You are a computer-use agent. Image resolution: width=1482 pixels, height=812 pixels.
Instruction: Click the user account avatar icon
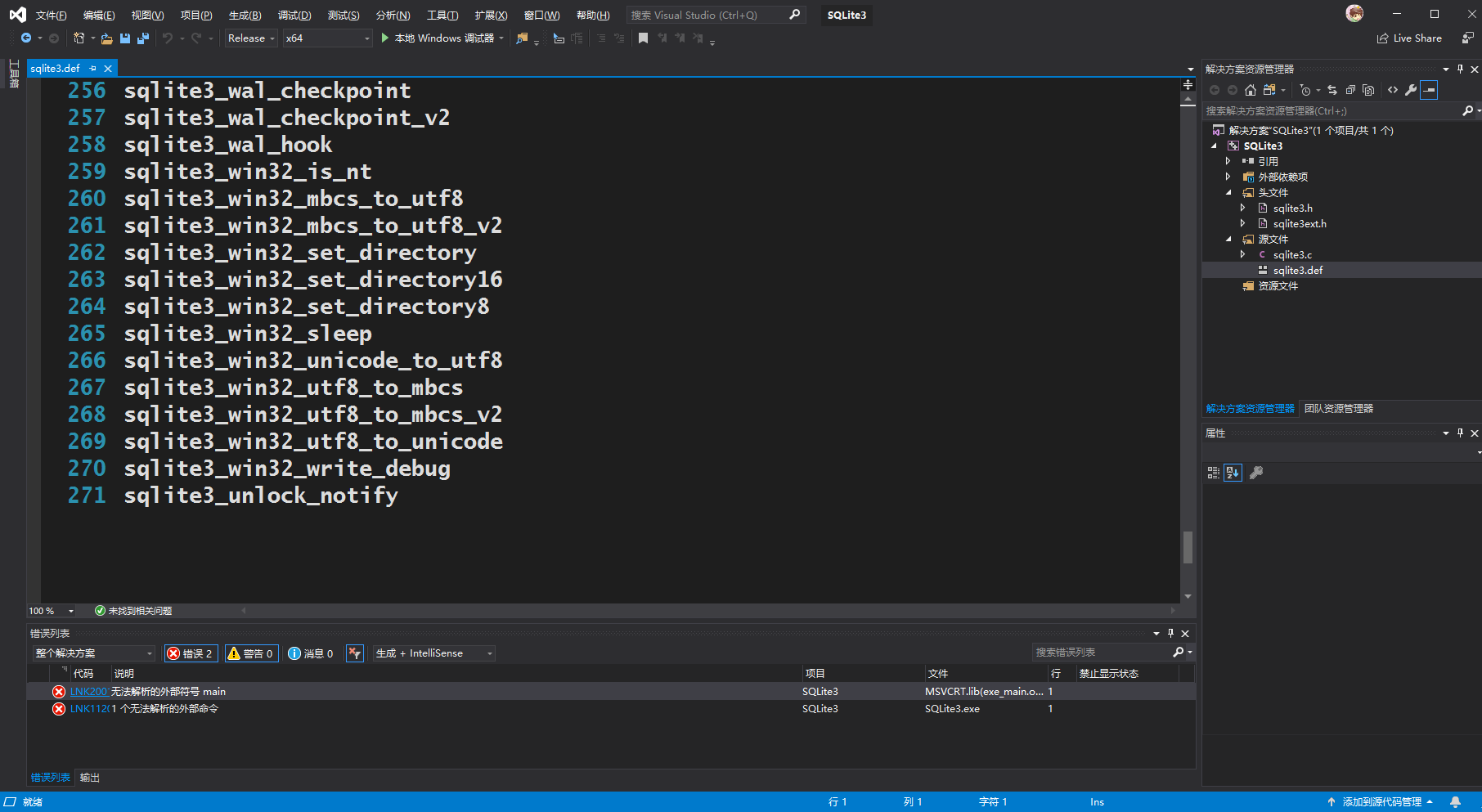1354,14
